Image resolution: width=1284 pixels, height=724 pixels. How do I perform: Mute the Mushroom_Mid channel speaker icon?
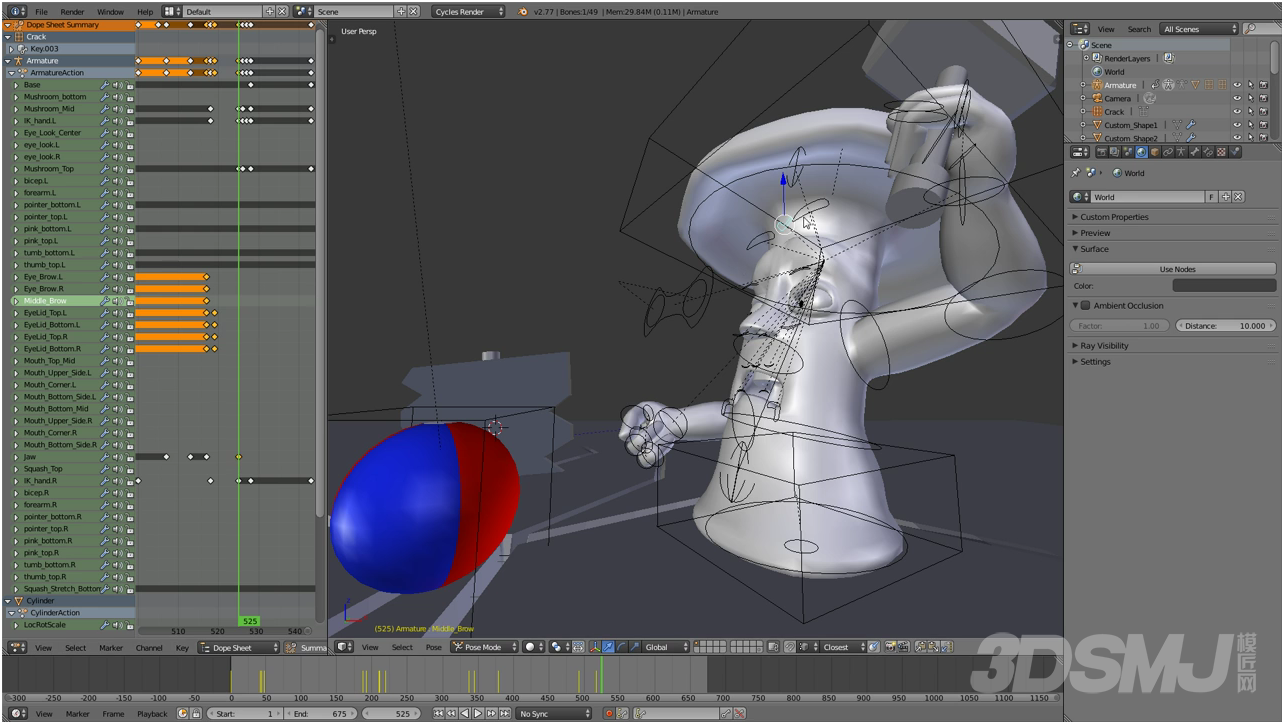[x=117, y=109]
